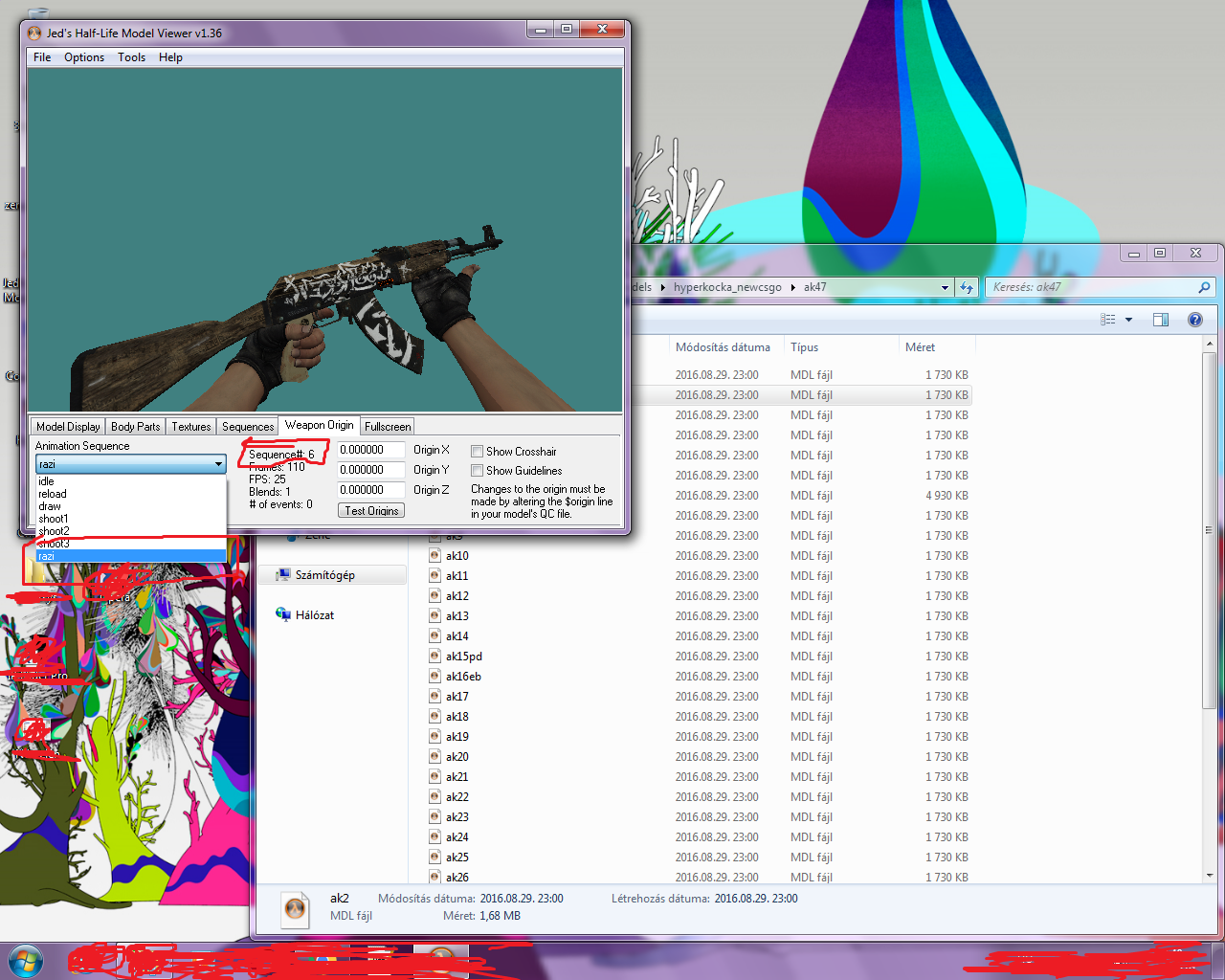This screenshot has height=980, width=1225.
Task: Toggle the Animation Sequence dropdown arrow
Action: pos(218,464)
